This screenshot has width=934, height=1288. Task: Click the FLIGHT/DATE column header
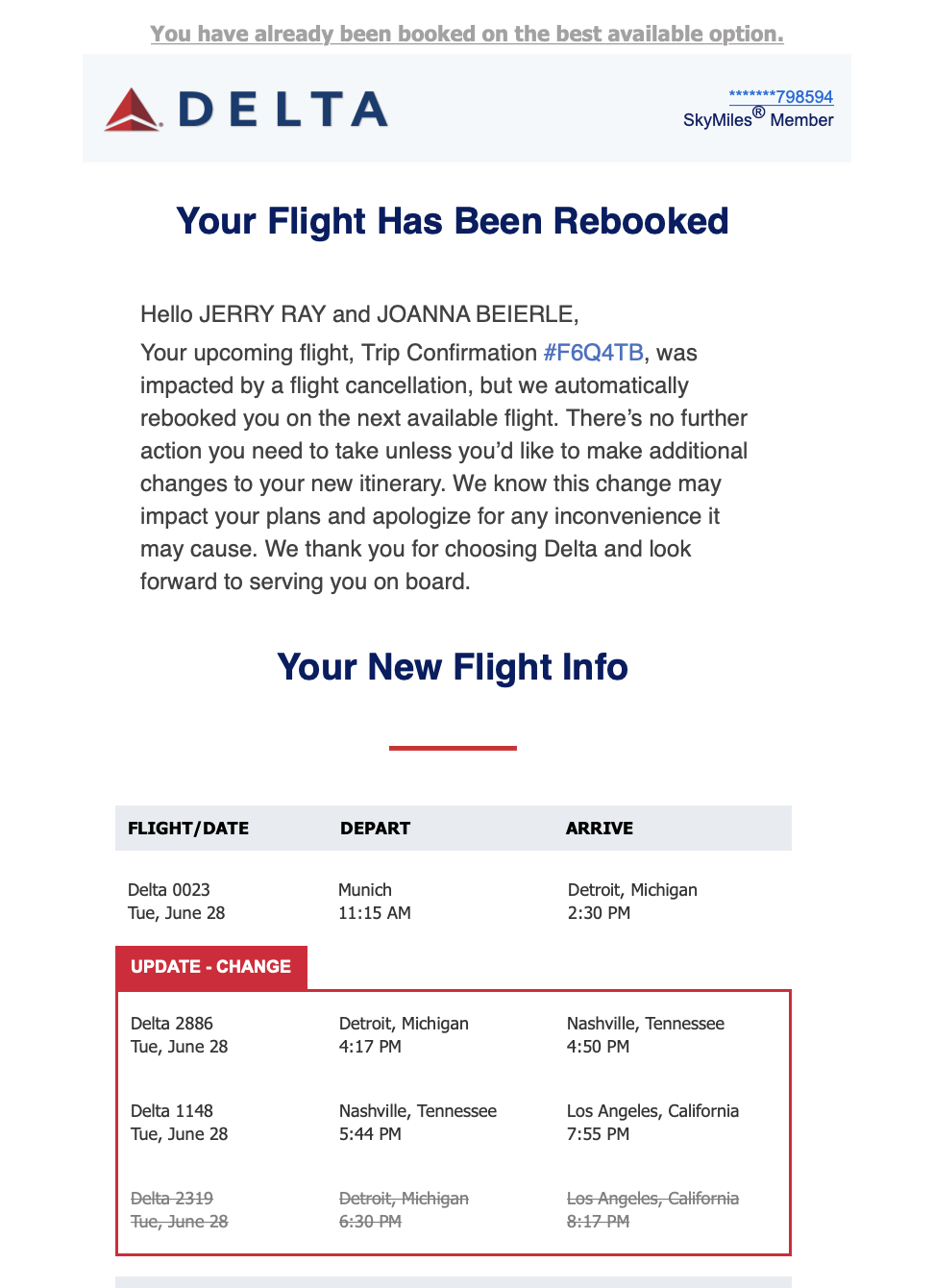(188, 829)
